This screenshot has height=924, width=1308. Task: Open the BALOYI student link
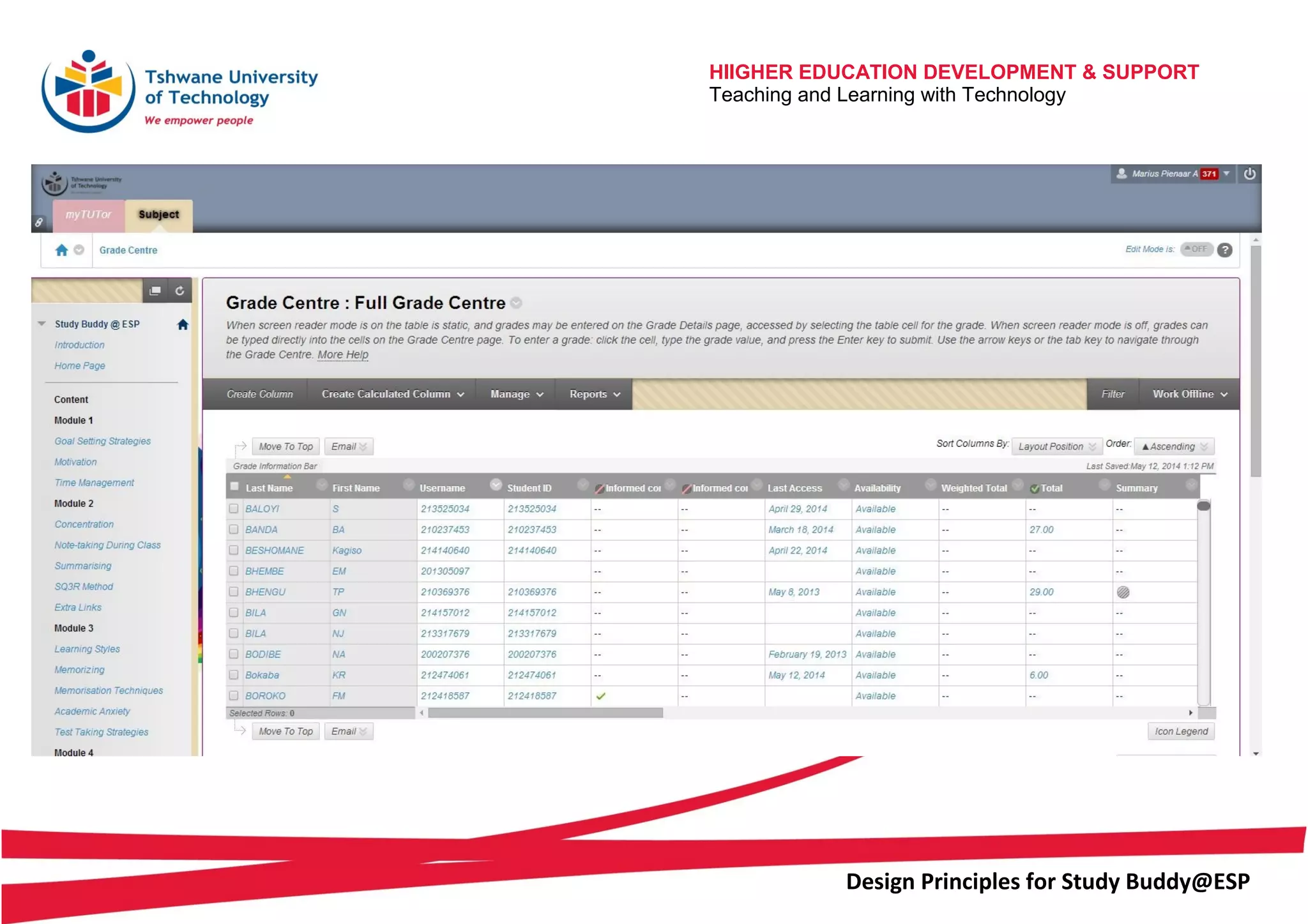(262, 509)
